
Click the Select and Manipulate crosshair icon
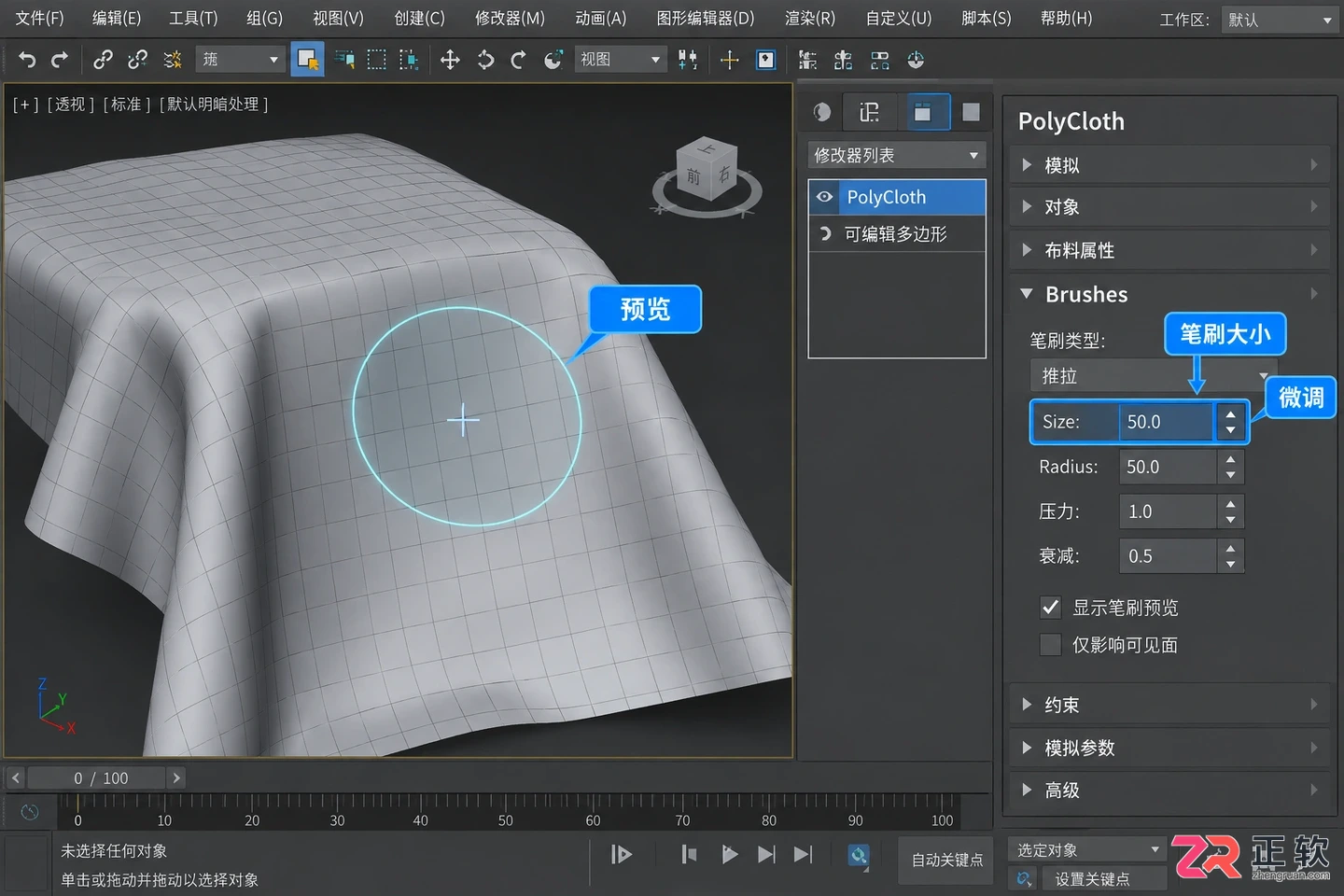point(729,60)
